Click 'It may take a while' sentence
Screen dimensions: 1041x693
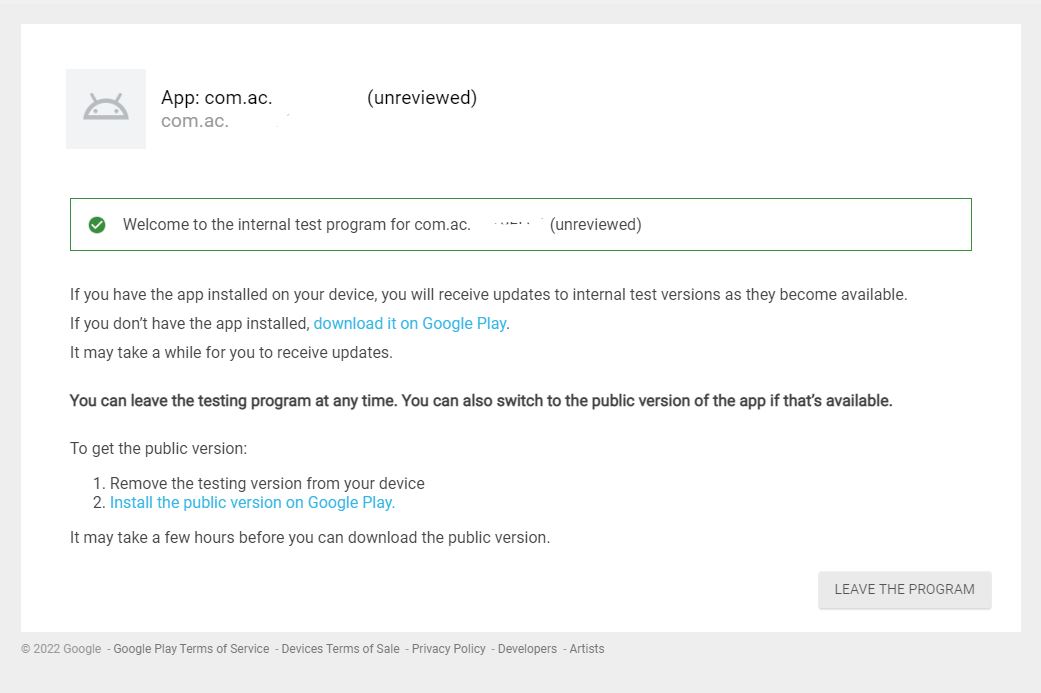[x=231, y=352]
